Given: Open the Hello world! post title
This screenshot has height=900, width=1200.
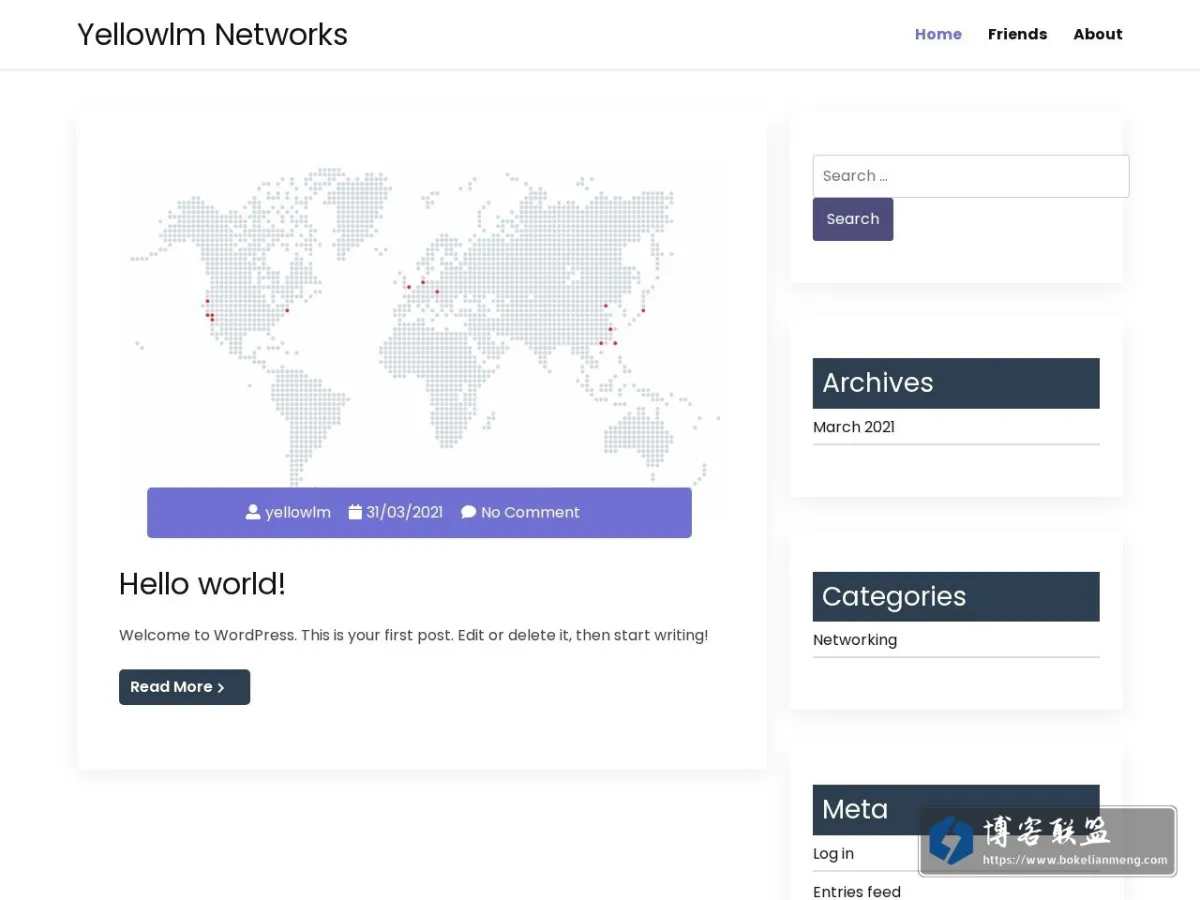Looking at the screenshot, I should coord(202,584).
